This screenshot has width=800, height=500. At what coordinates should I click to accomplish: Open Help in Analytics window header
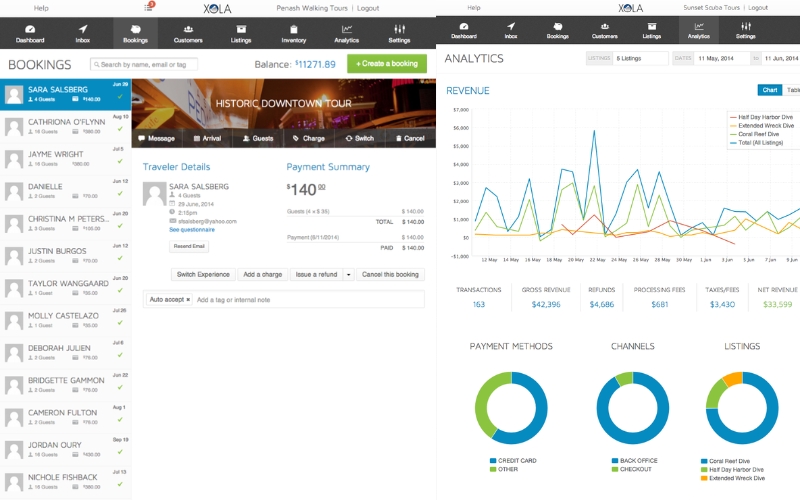(x=474, y=8)
